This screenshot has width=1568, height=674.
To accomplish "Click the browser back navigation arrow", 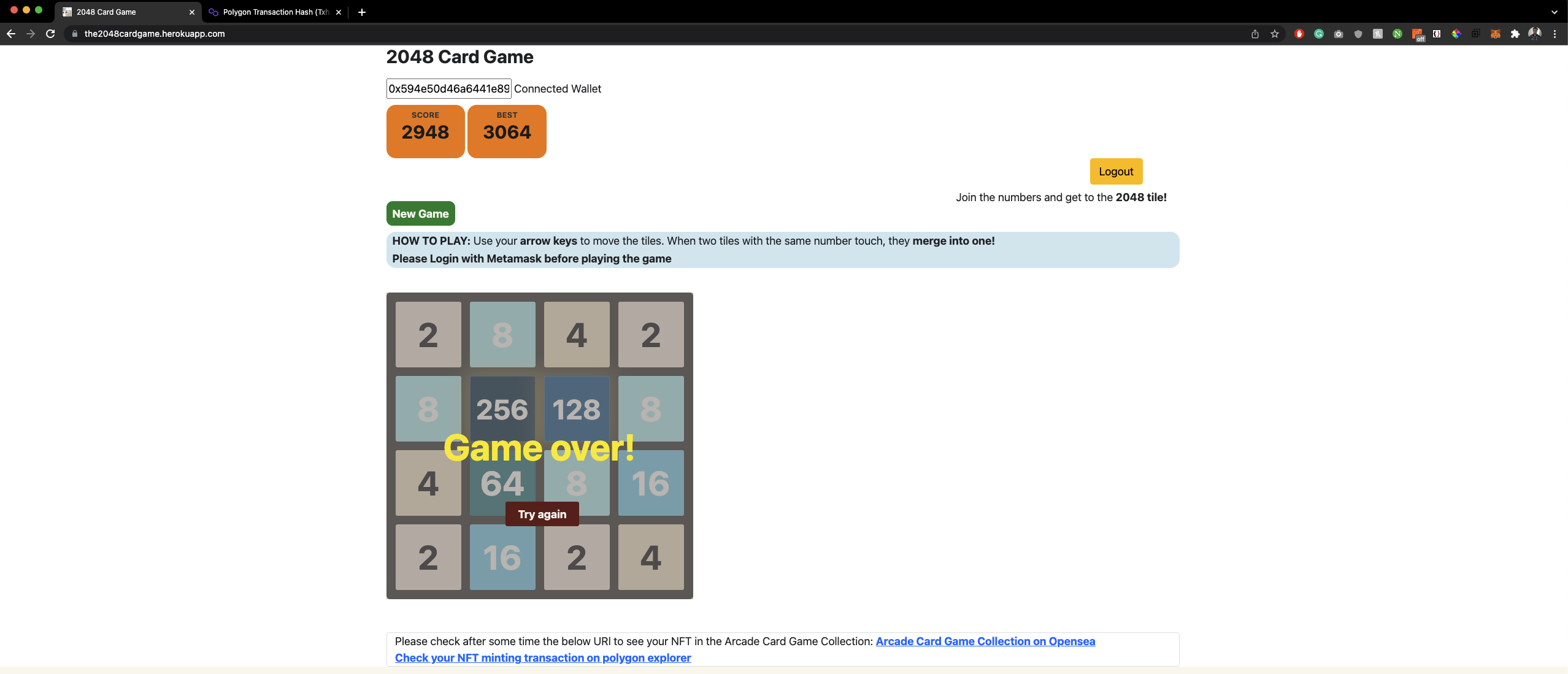I will 12,33.
